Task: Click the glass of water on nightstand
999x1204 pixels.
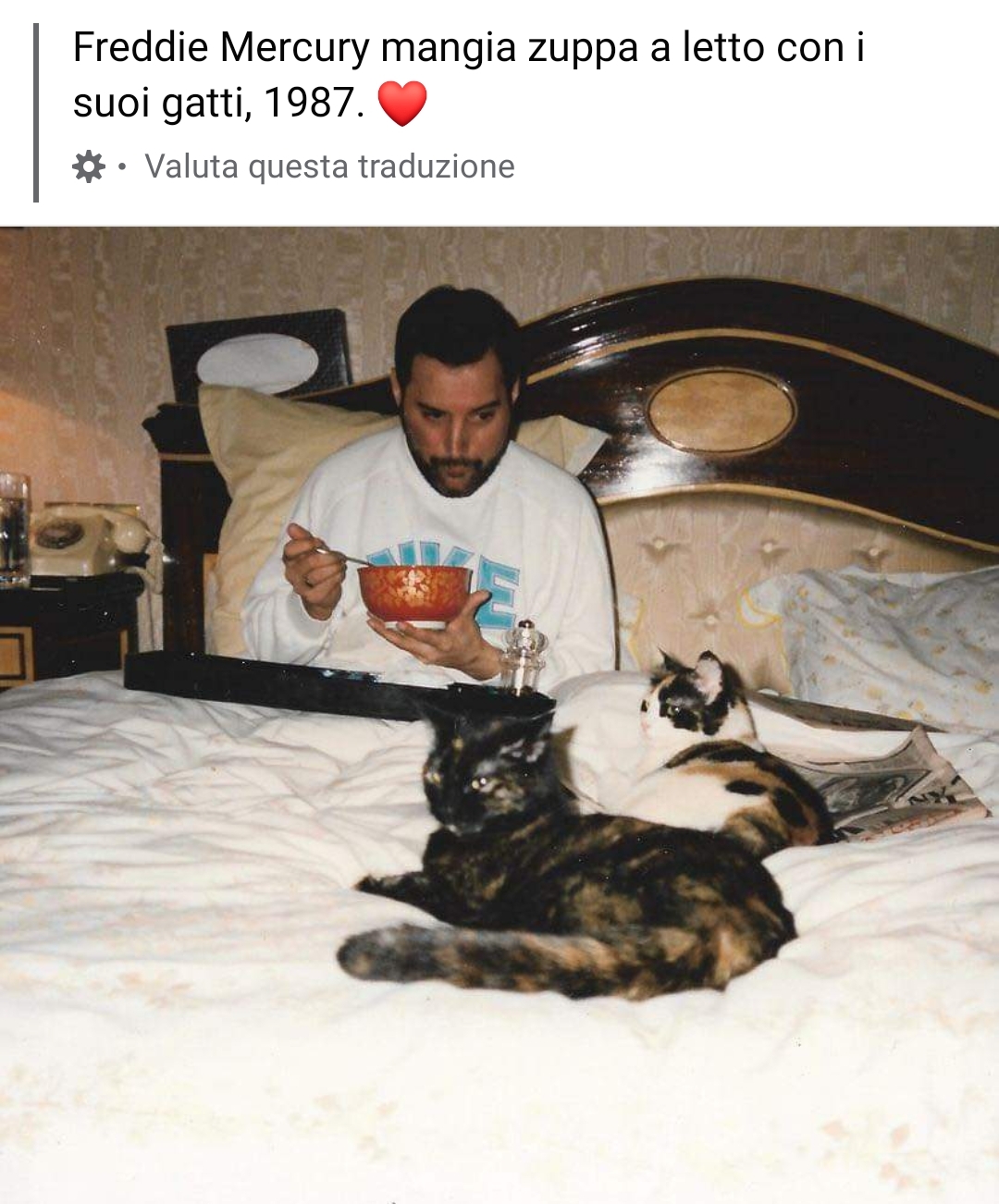Action: pos(14,530)
